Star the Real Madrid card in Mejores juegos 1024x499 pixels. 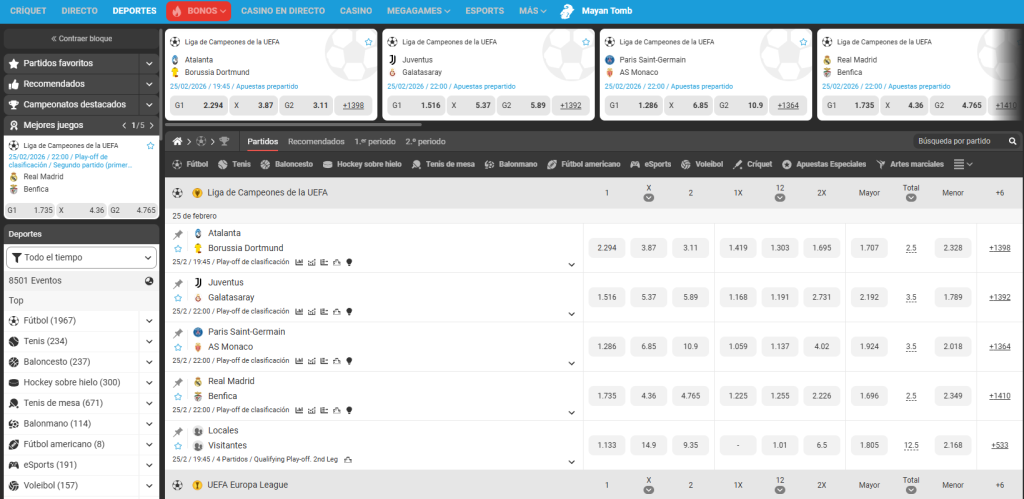pos(151,146)
